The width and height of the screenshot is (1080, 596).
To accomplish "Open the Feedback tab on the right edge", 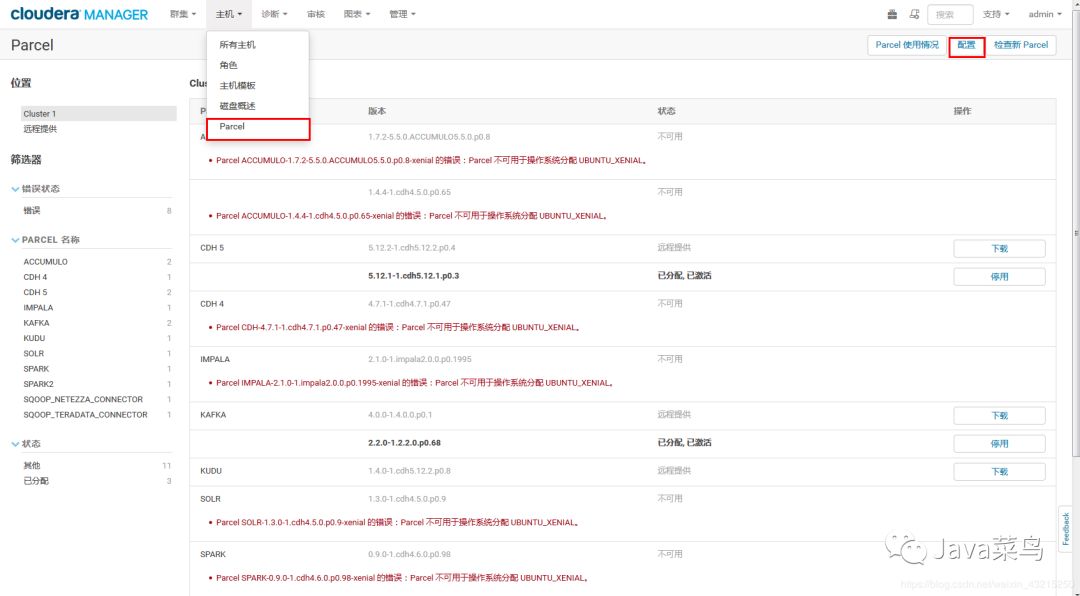I will 1066,528.
